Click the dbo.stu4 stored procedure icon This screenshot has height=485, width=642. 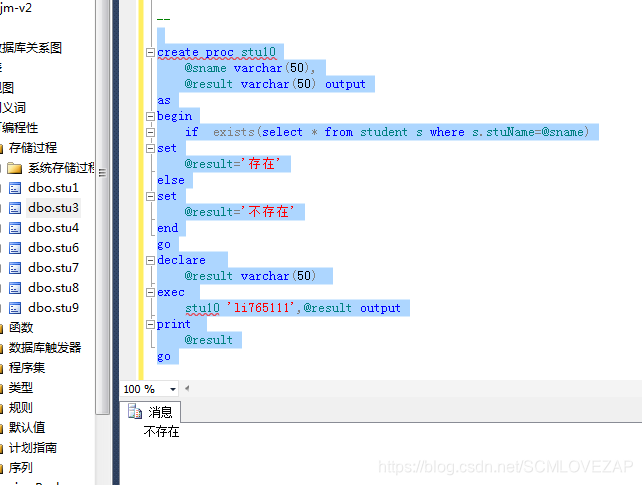(15, 228)
